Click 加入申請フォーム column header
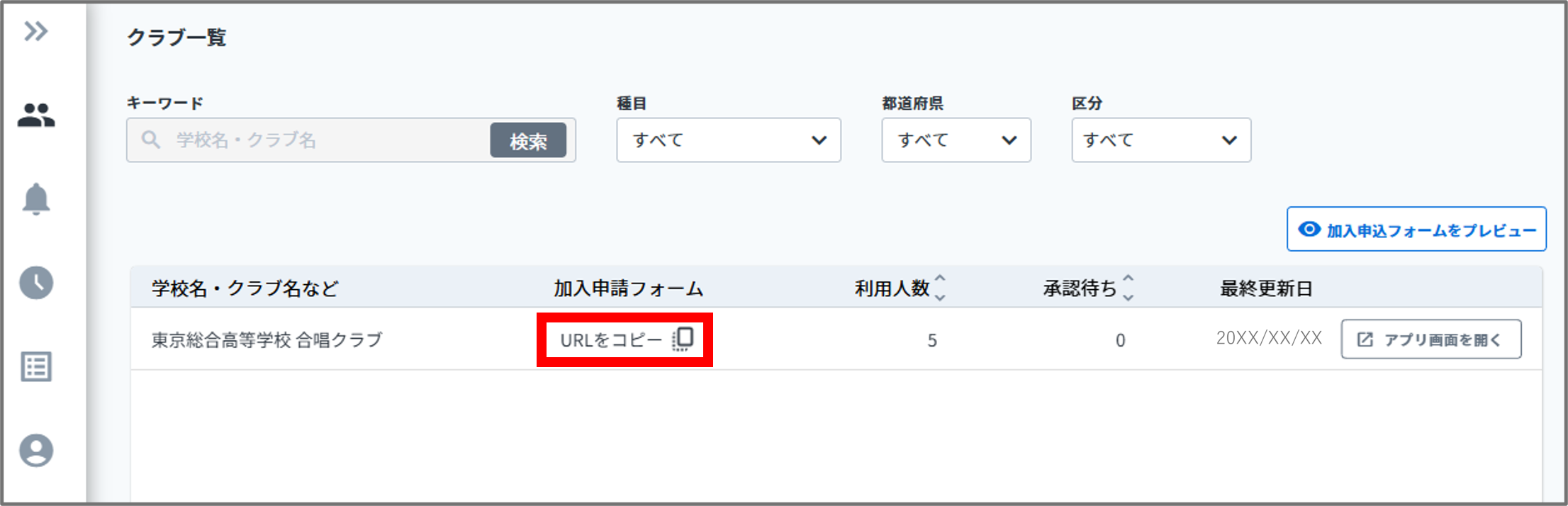Screen dimensions: 1568x506 click(628, 288)
